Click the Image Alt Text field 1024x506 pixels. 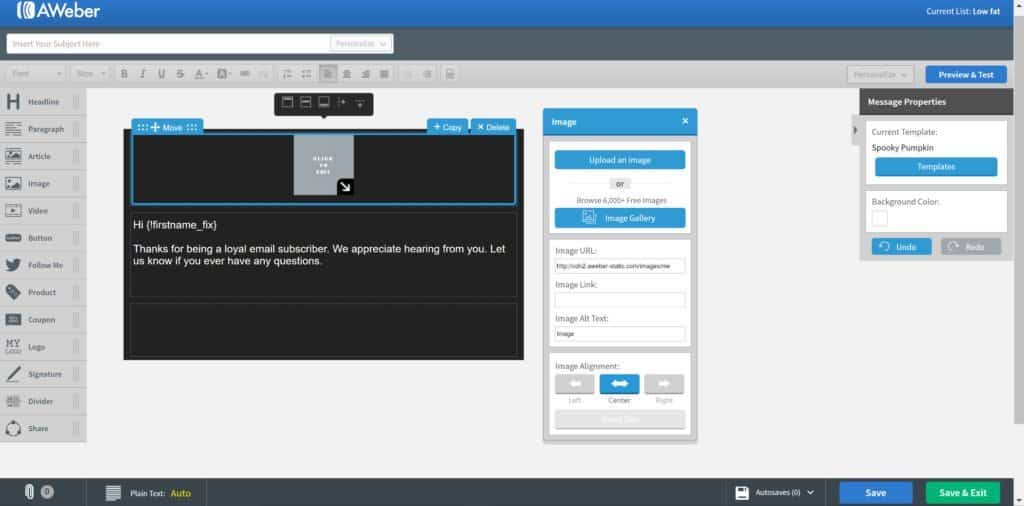click(620, 334)
